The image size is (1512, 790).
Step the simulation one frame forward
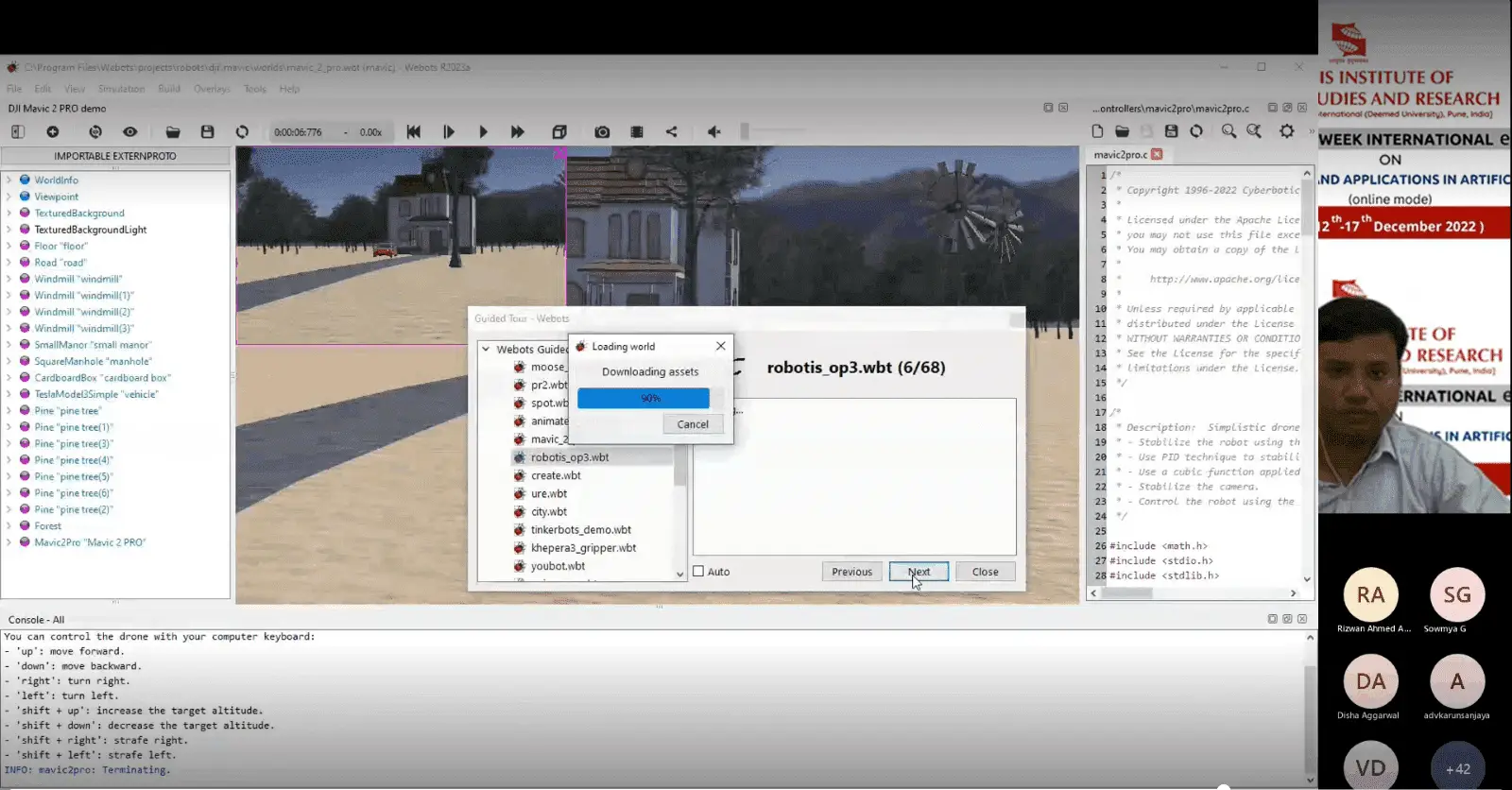(x=449, y=132)
